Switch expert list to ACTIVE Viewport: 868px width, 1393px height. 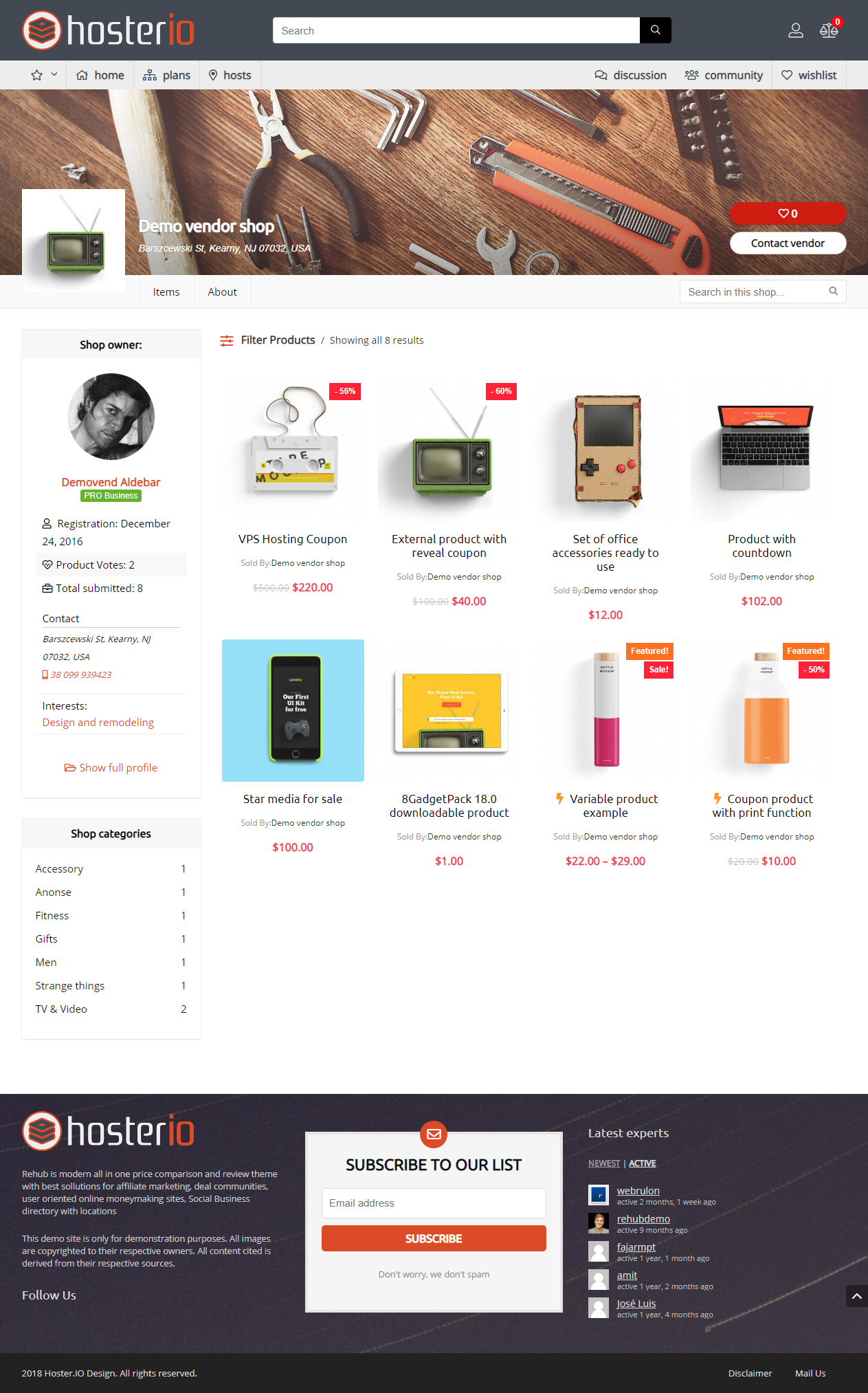(642, 1163)
